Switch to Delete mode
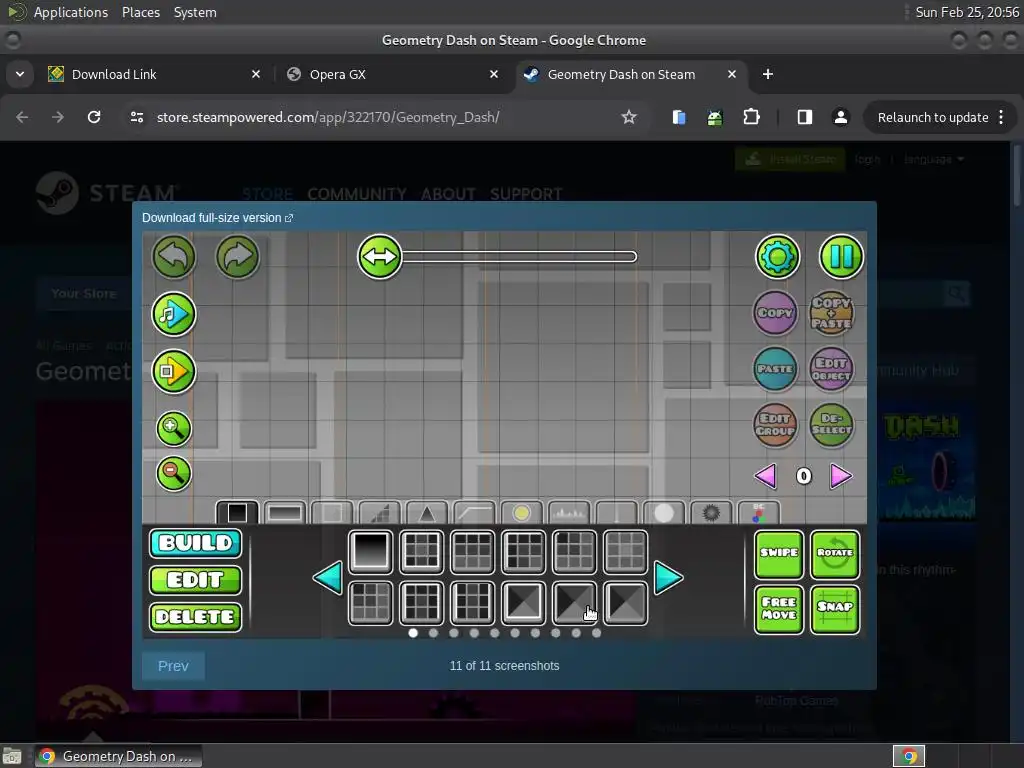The image size is (1024, 768). point(195,617)
